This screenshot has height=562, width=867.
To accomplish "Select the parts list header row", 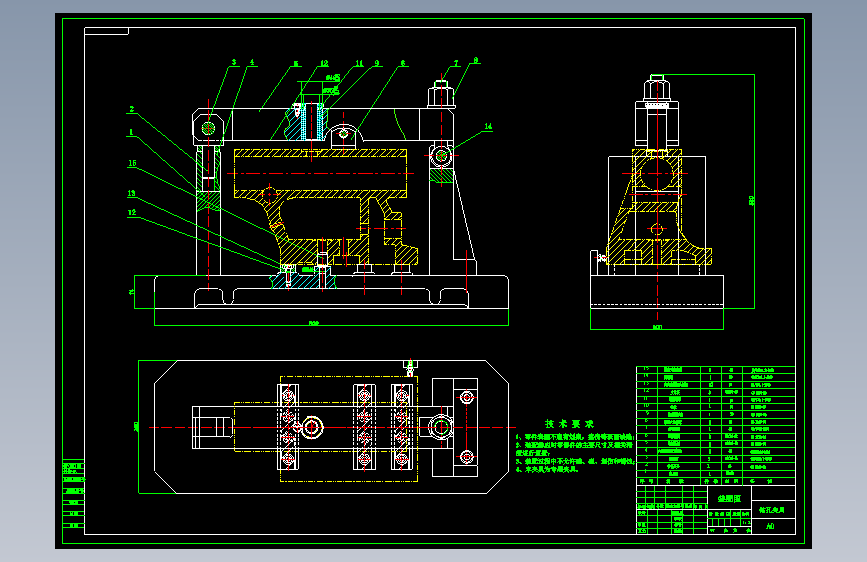I will (716, 482).
